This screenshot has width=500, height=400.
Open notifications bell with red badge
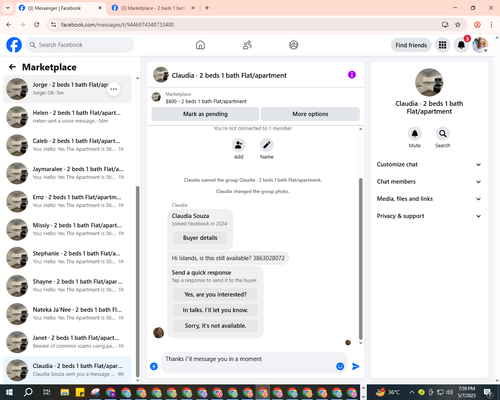coord(461,45)
